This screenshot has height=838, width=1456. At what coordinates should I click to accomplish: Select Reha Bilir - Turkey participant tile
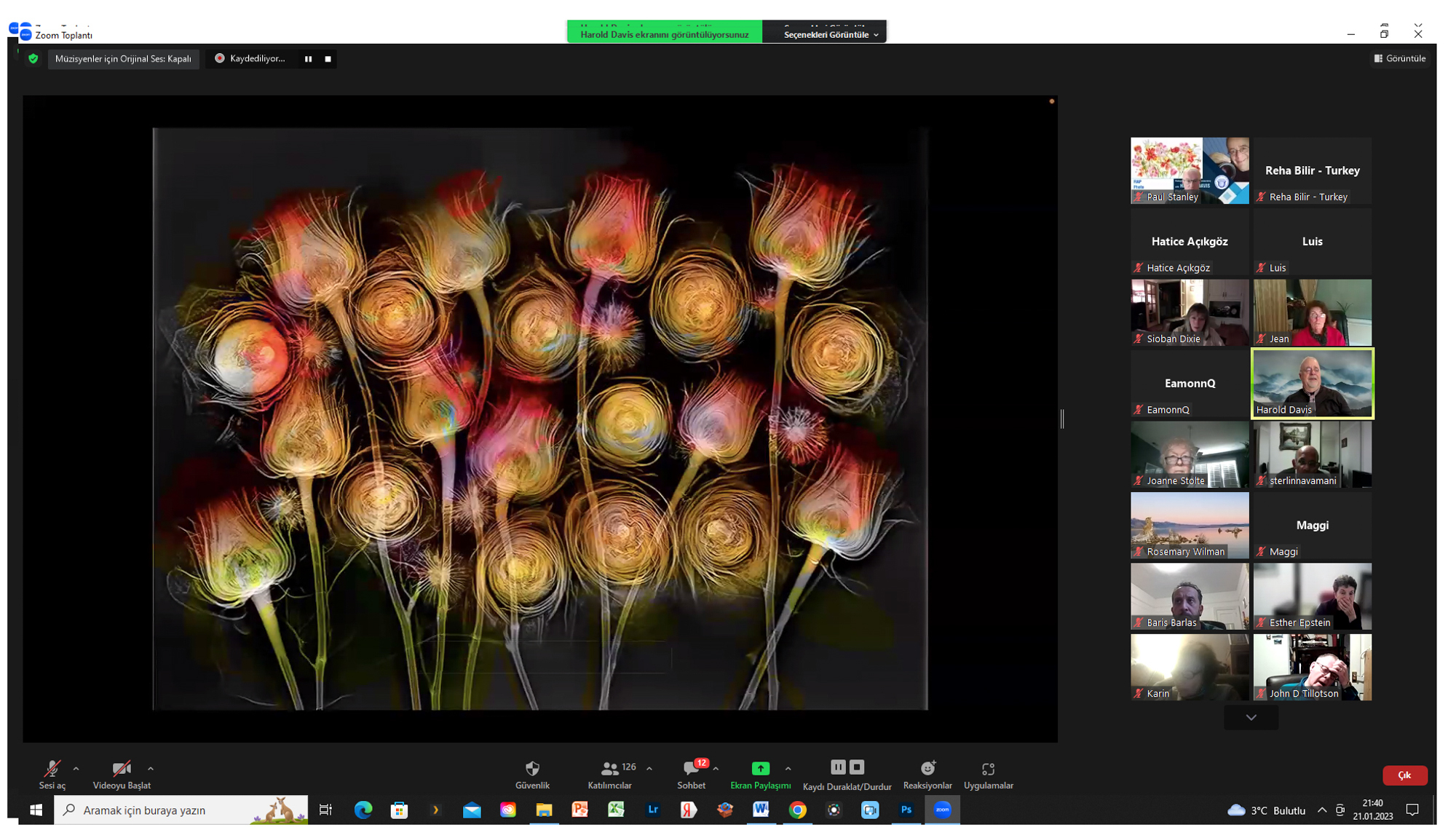click(x=1312, y=171)
